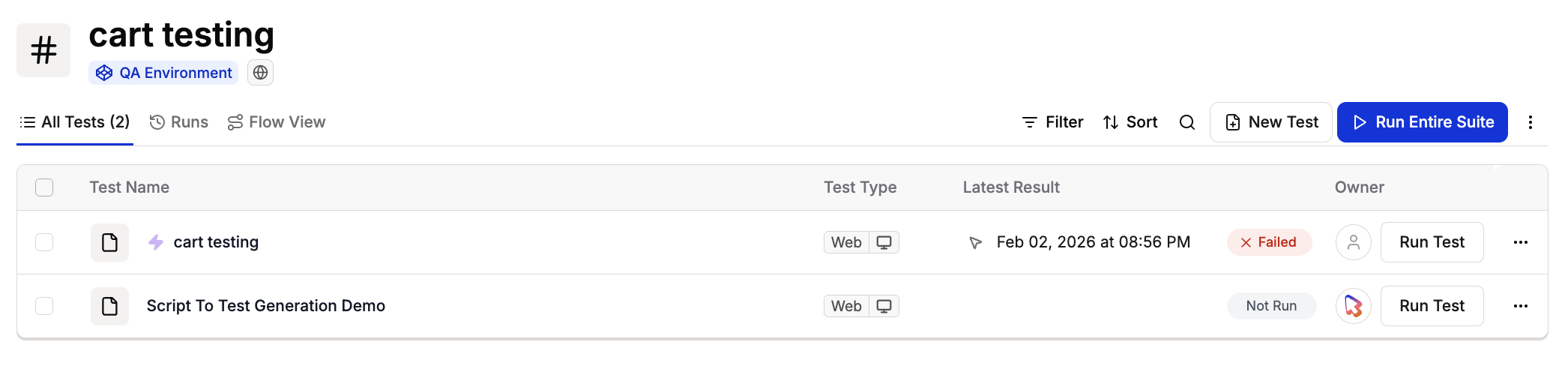
Task: Check the Script To Test Generation Demo checkbox
Action: click(x=44, y=306)
